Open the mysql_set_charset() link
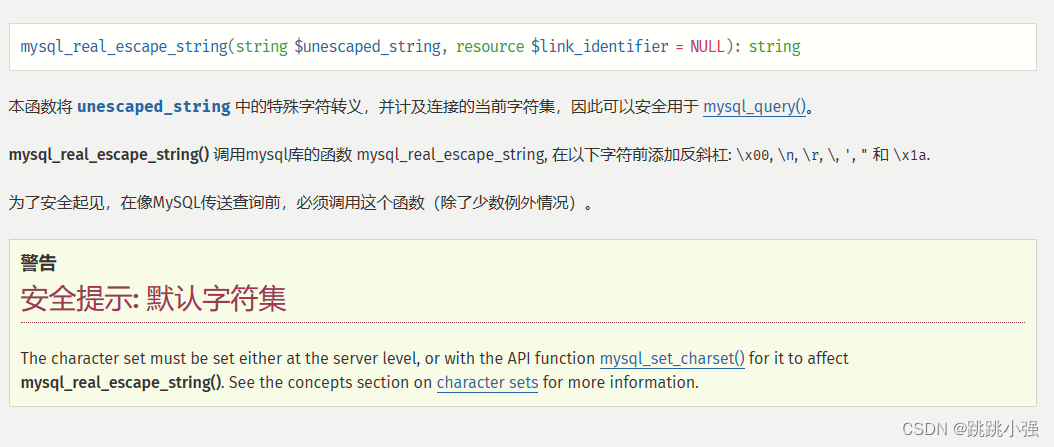 point(672,358)
